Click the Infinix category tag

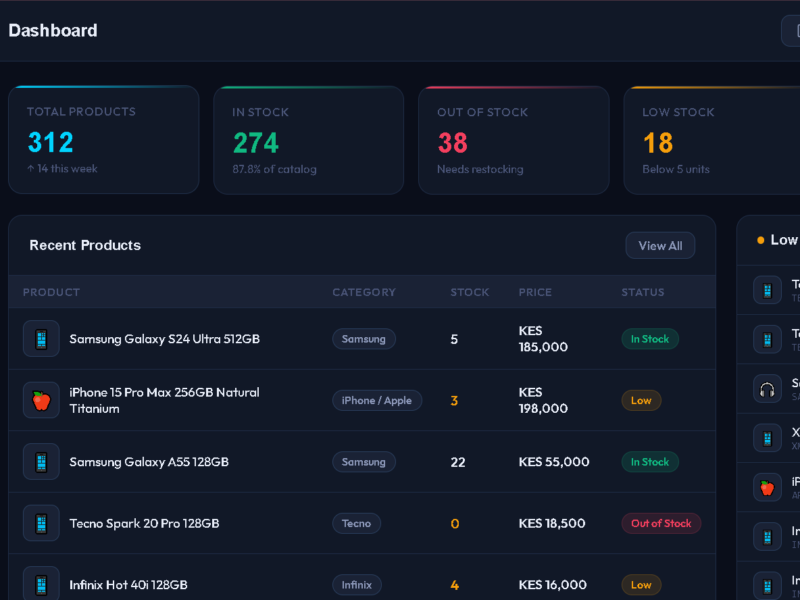pos(357,585)
